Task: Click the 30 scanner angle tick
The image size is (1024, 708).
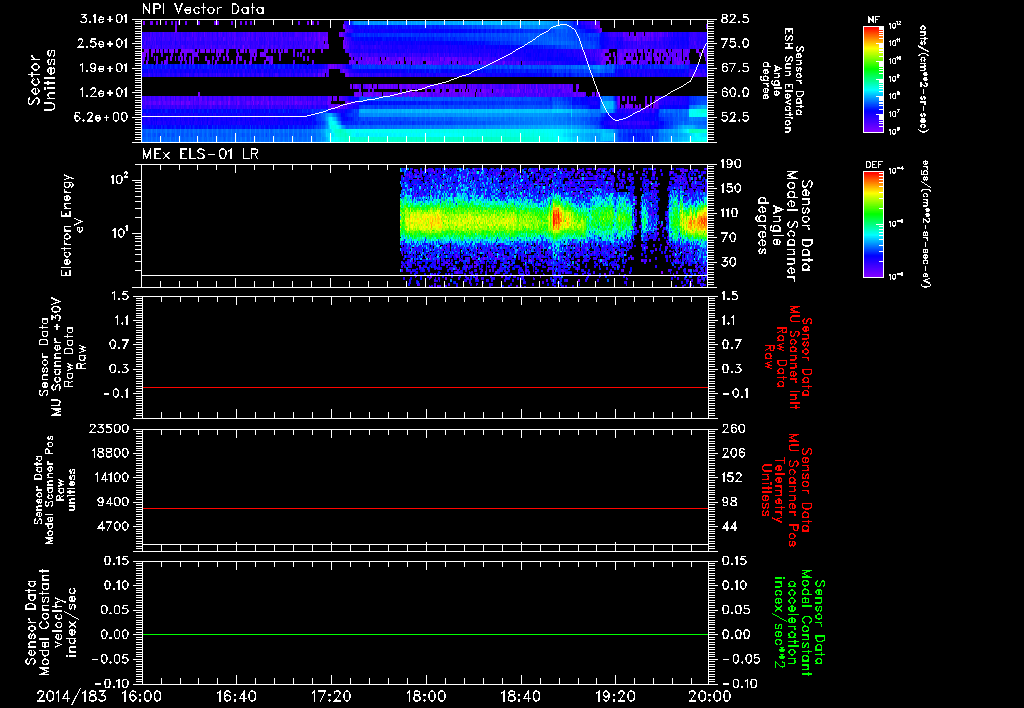Action: click(x=729, y=262)
